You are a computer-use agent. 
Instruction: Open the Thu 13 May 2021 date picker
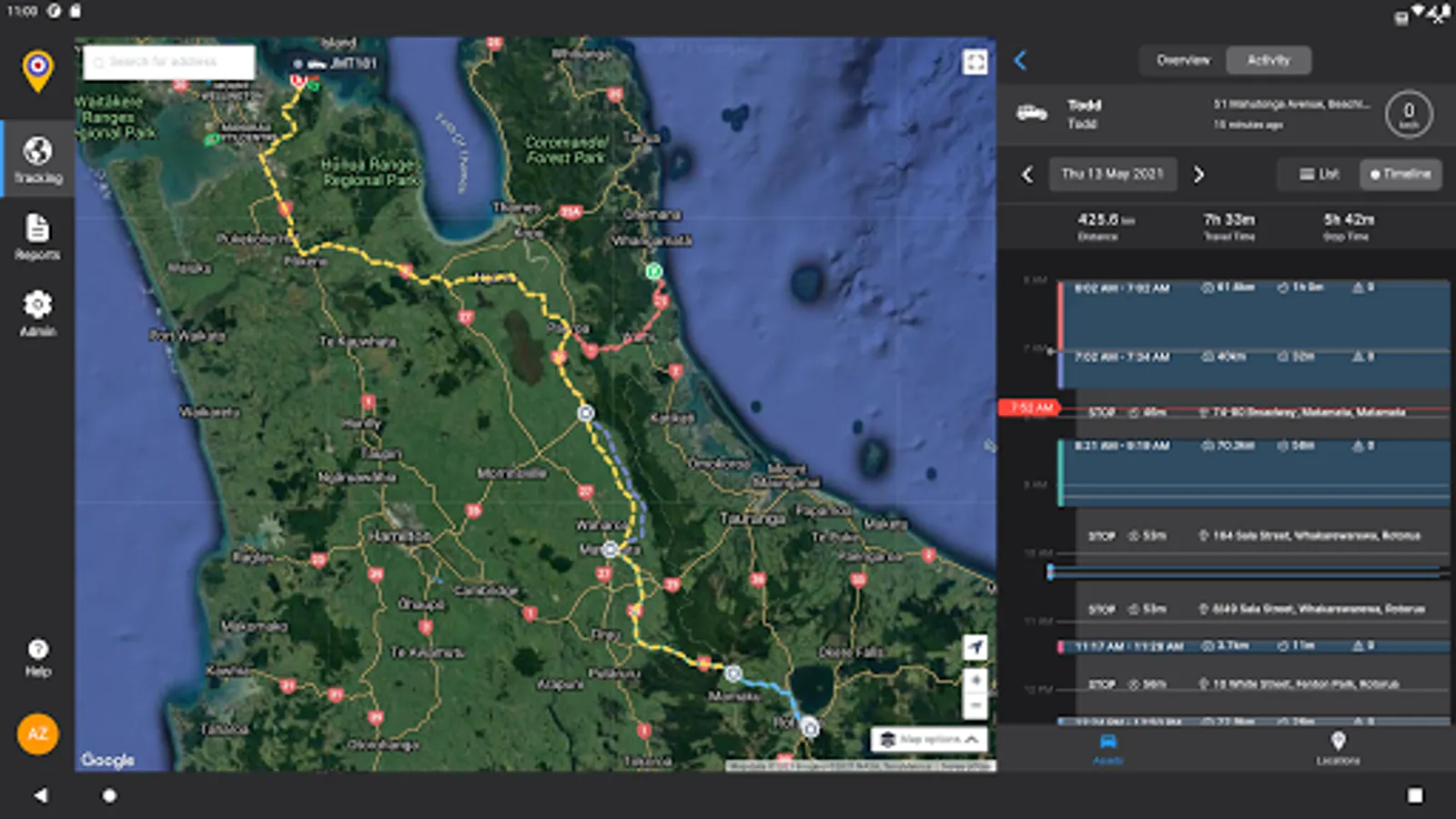coord(1112,174)
